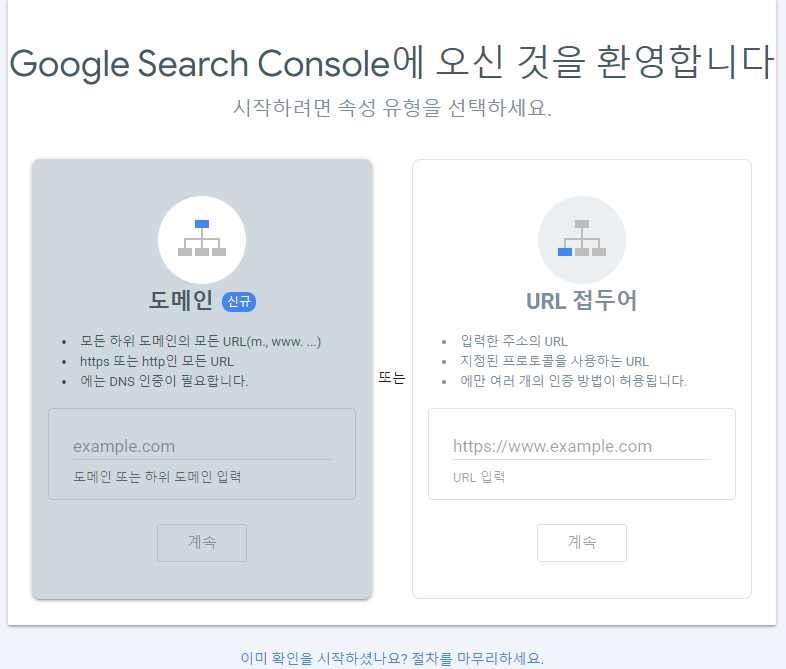Click bullet https 또는 http인 모든 URL
Image resolution: width=786 pixels, height=669 pixels.
pos(157,361)
